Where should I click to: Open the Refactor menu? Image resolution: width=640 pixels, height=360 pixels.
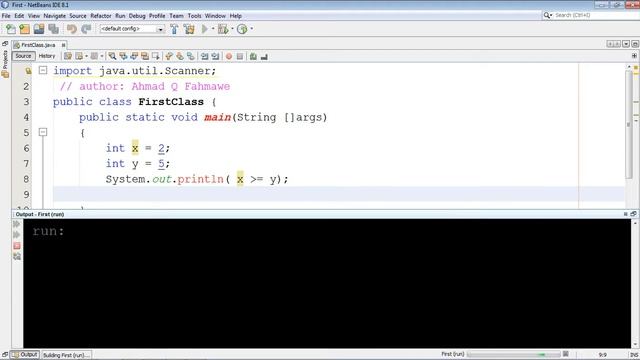pos(101,16)
